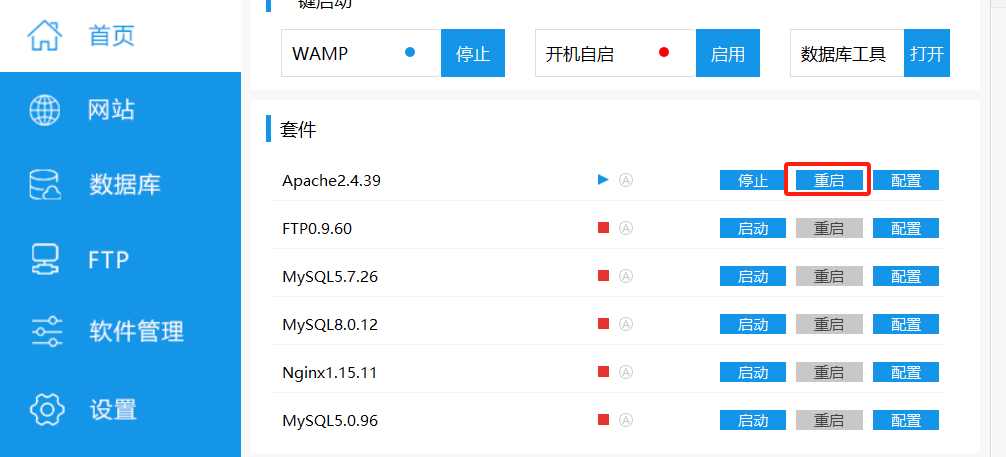Click the home house icon in sidebar

point(45,35)
